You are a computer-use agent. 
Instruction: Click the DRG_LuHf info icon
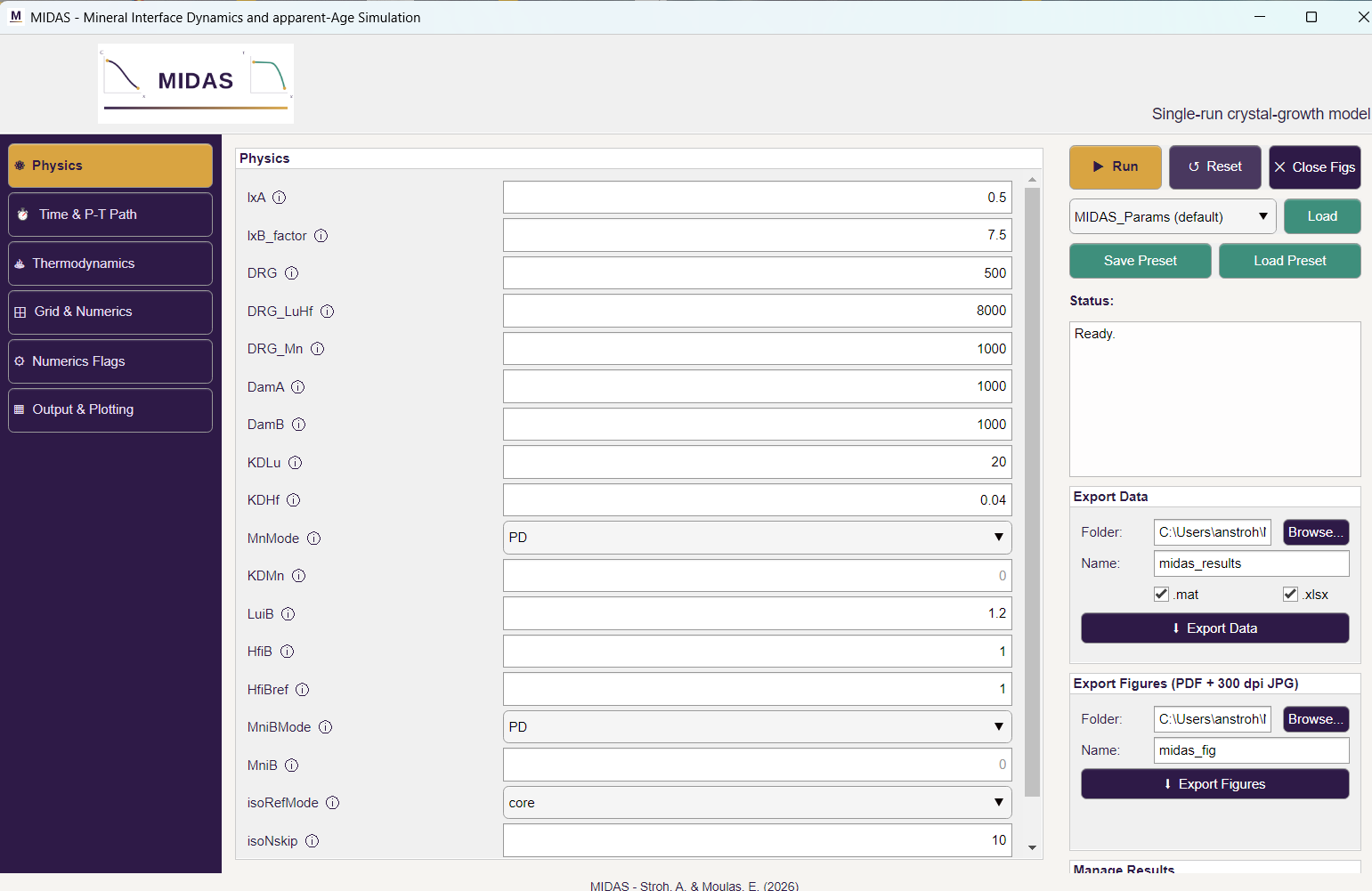[x=327, y=312]
